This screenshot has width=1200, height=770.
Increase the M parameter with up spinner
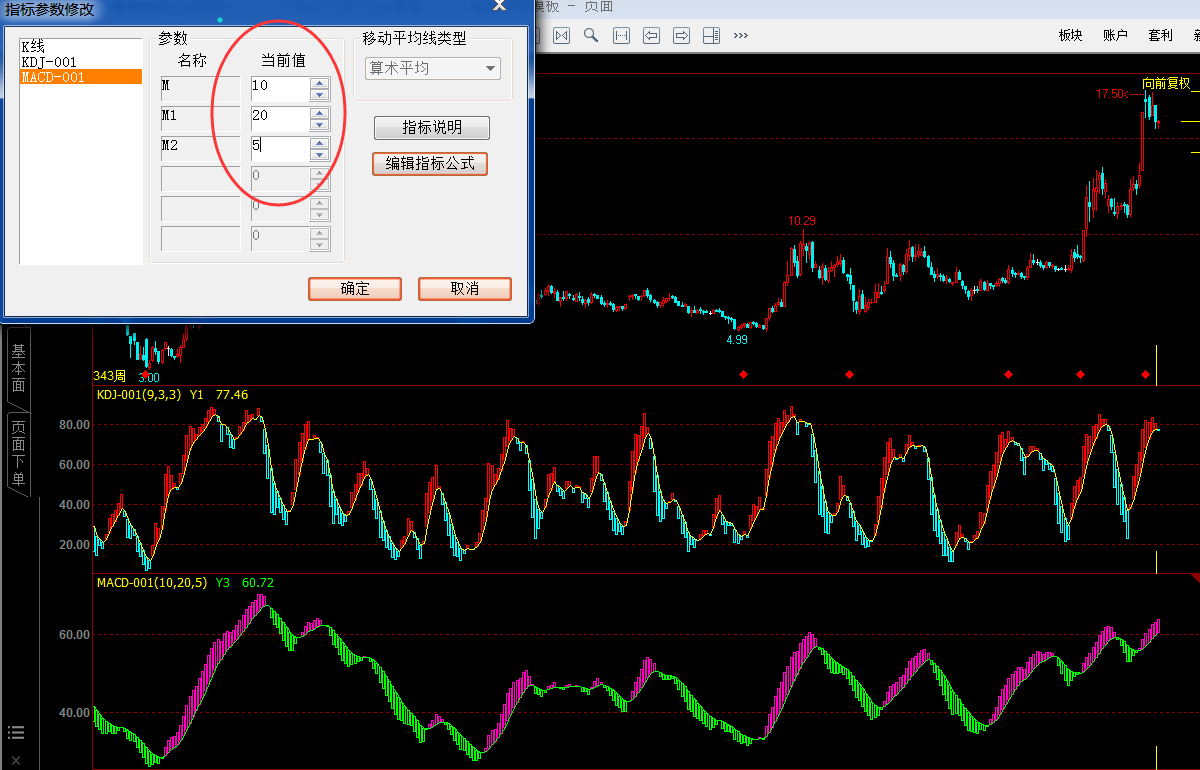point(320,82)
